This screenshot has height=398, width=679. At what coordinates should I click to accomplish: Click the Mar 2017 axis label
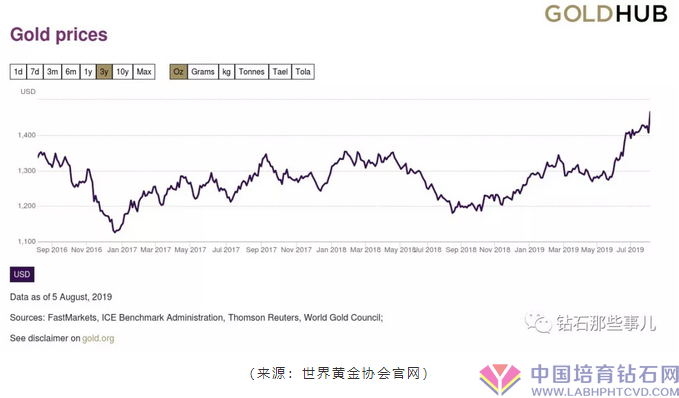(156, 250)
